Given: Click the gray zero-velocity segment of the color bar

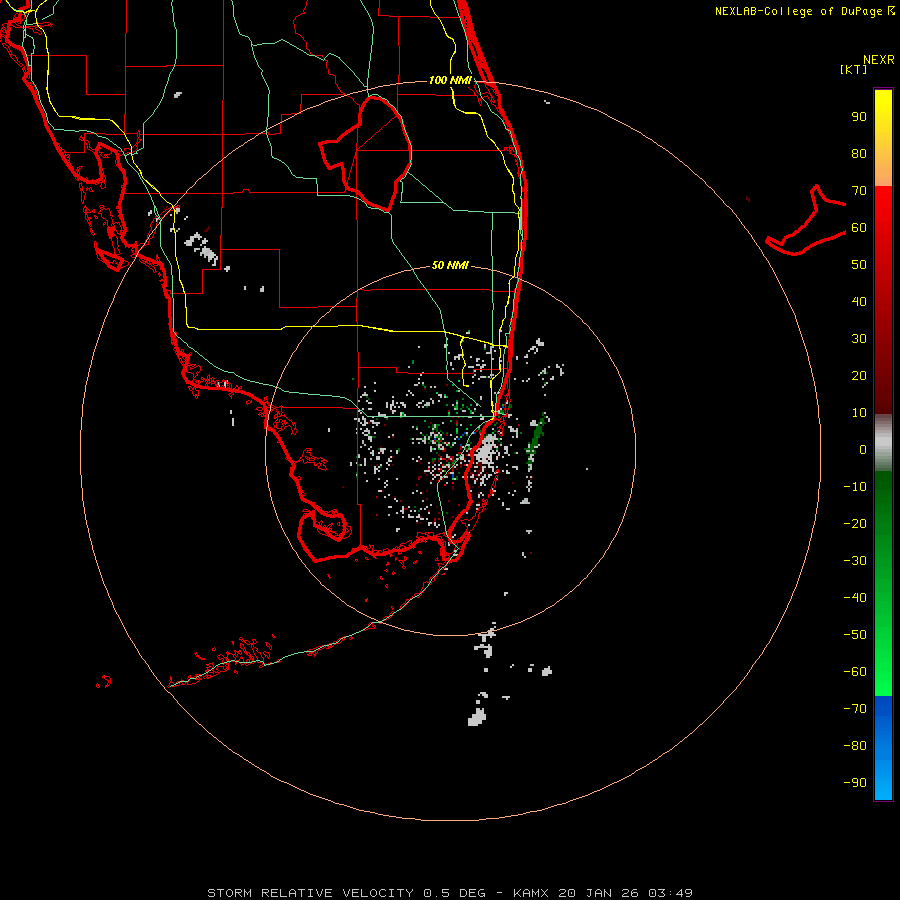Looking at the screenshot, I should click(883, 443).
